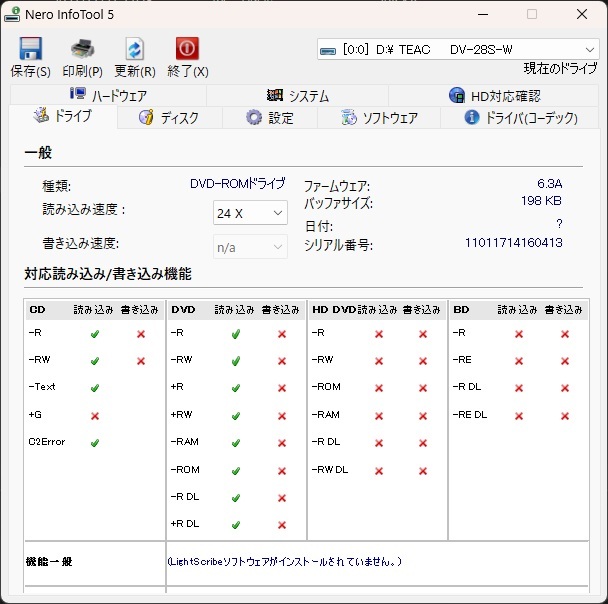The image size is (608, 604).
Task: Click the CD -RW read checkmark
Action: (x=95, y=361)
